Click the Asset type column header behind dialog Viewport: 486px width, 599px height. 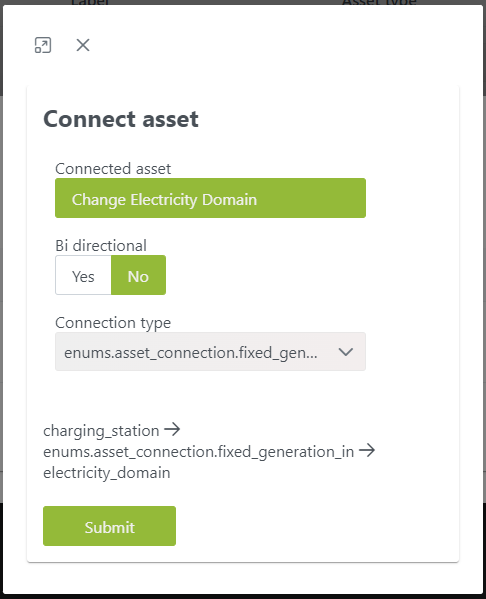click(379, 2)
